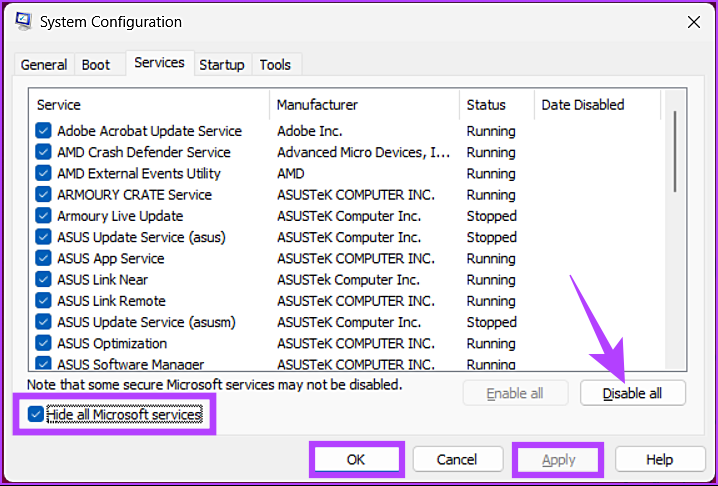Toggle ASUS Update Service (asus) checkbox

coord(43,237)
